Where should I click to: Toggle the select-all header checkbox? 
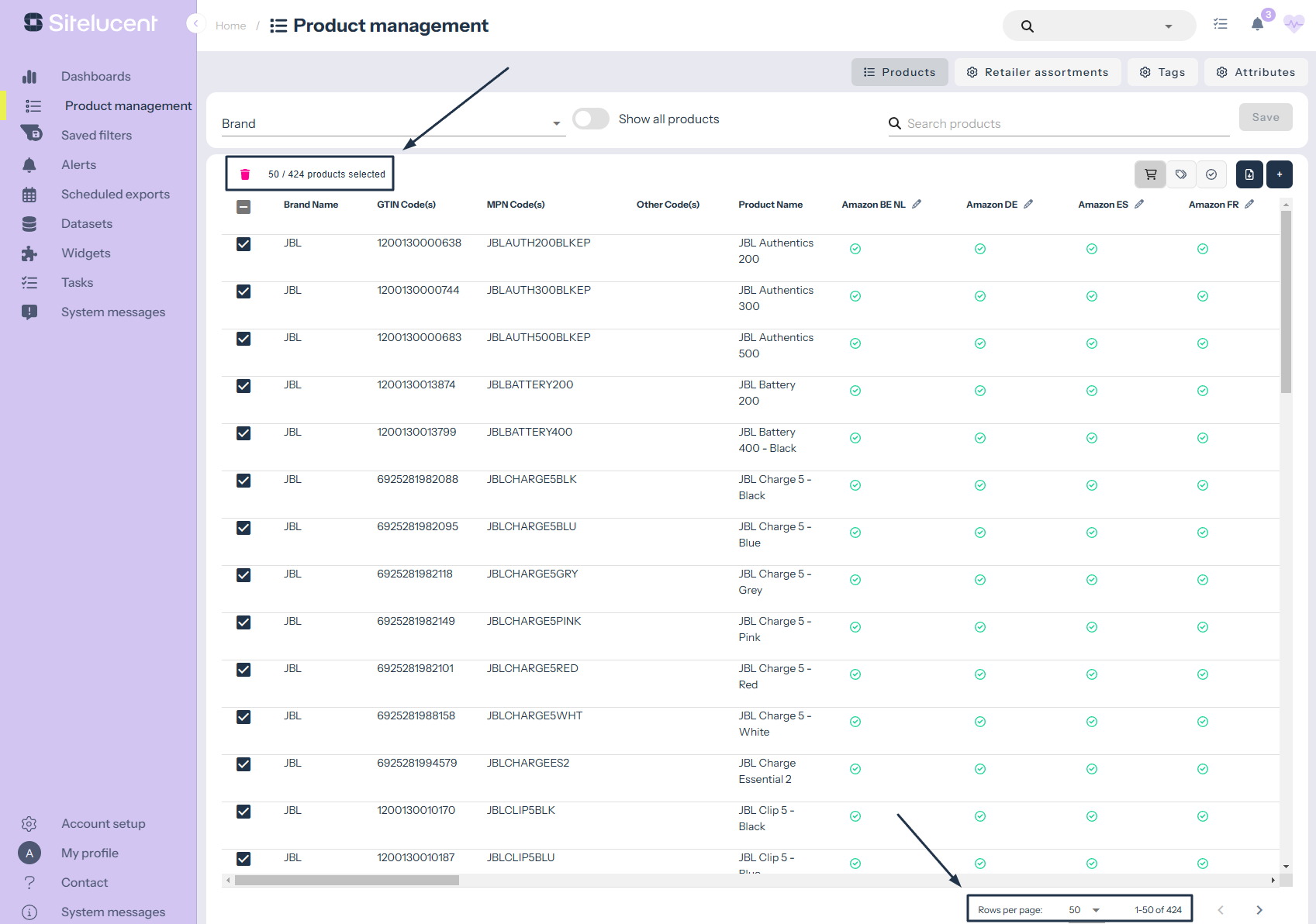(244, 207)
